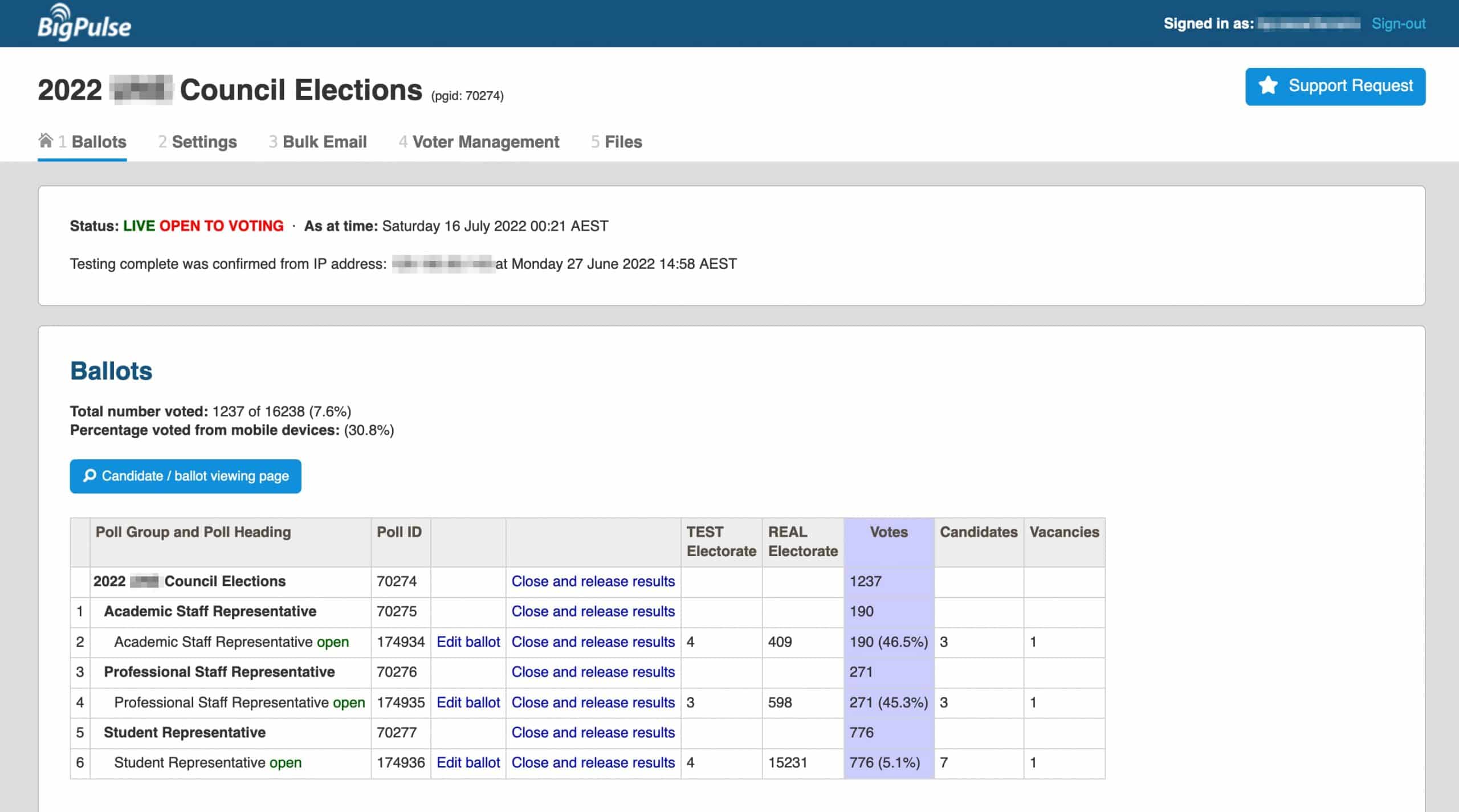Click the BigPulse logo

point(84,23)
